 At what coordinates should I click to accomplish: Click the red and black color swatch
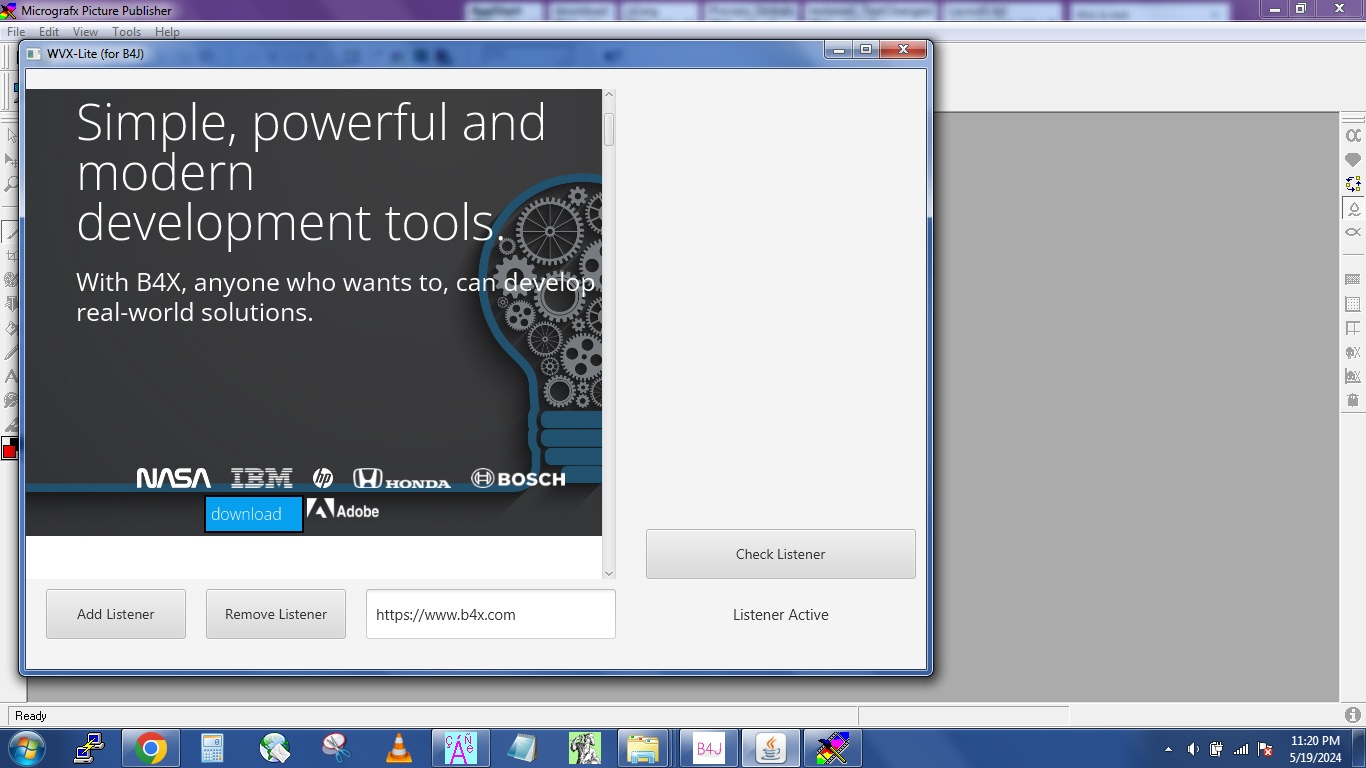[9, 448]
